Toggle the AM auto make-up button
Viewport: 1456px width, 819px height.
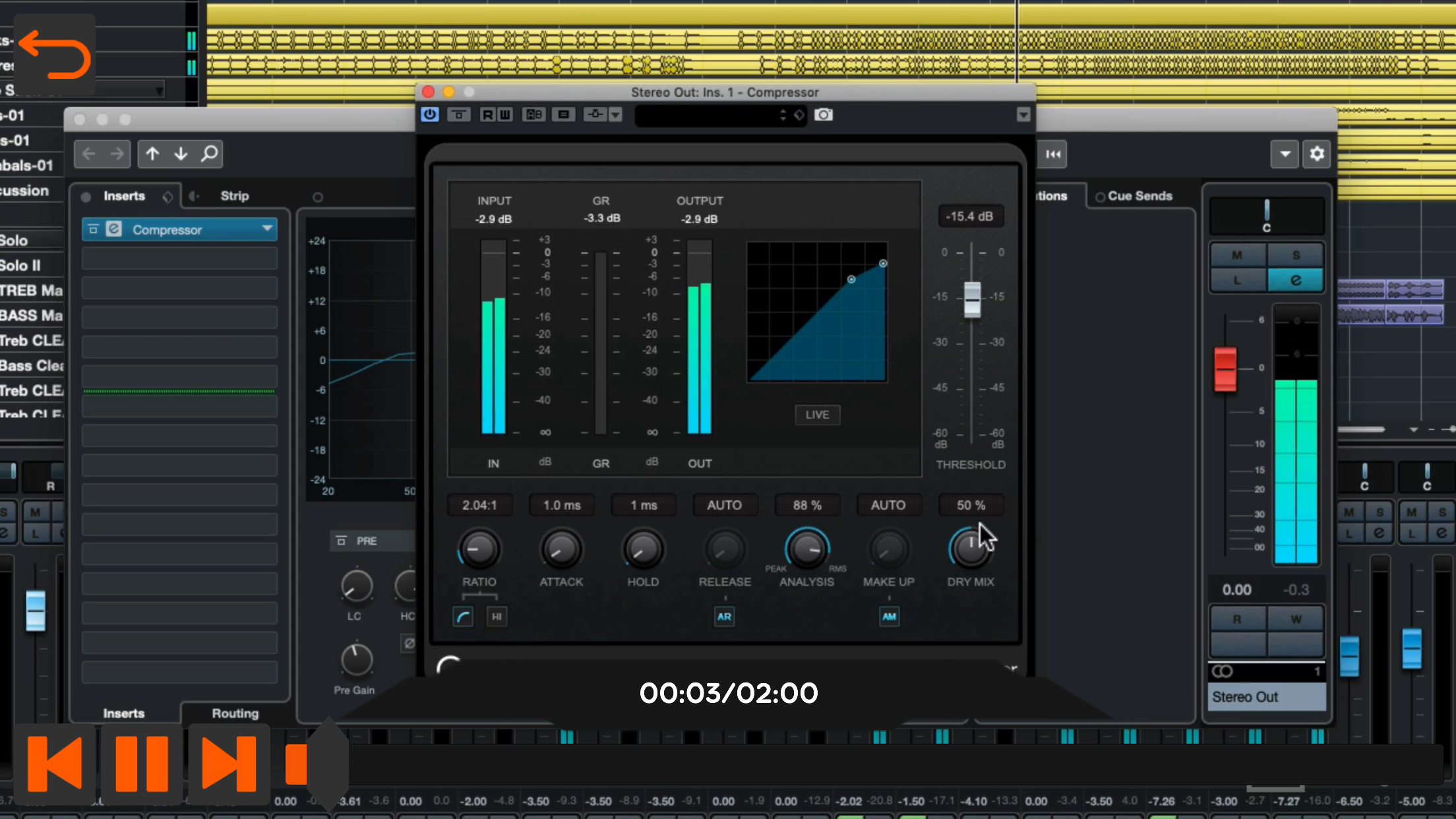889,617
